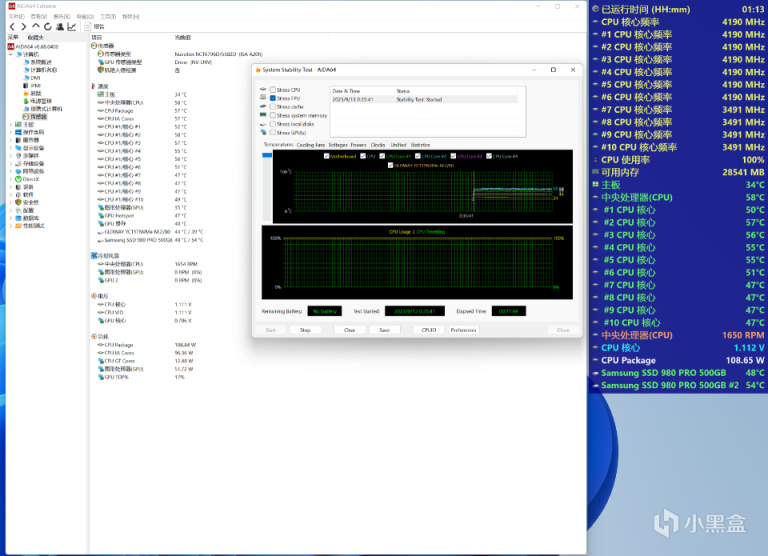Enable Stress system memory checkbox
This screenshot has width=768, height=556.
click(x=273, y=115)
